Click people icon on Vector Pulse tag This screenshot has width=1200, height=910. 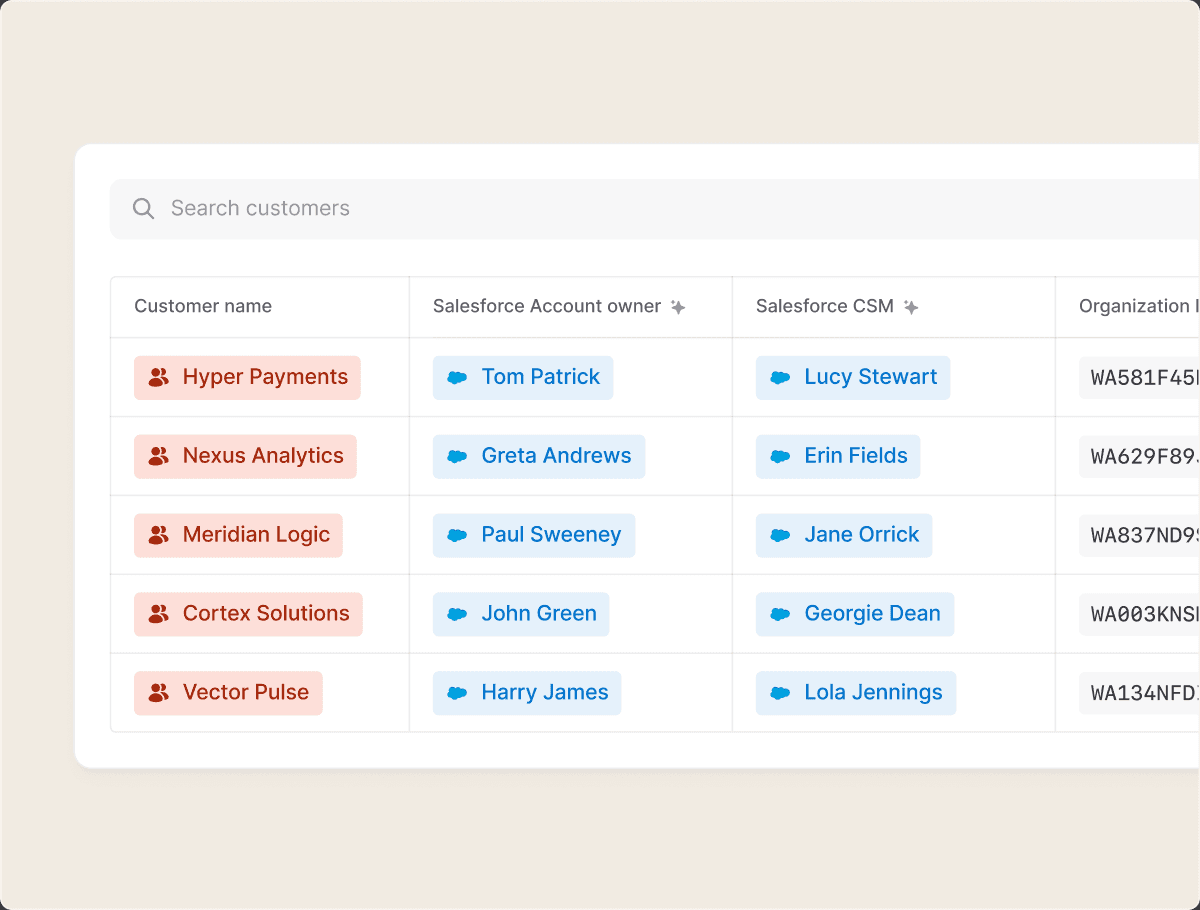(x=158, y=693)
